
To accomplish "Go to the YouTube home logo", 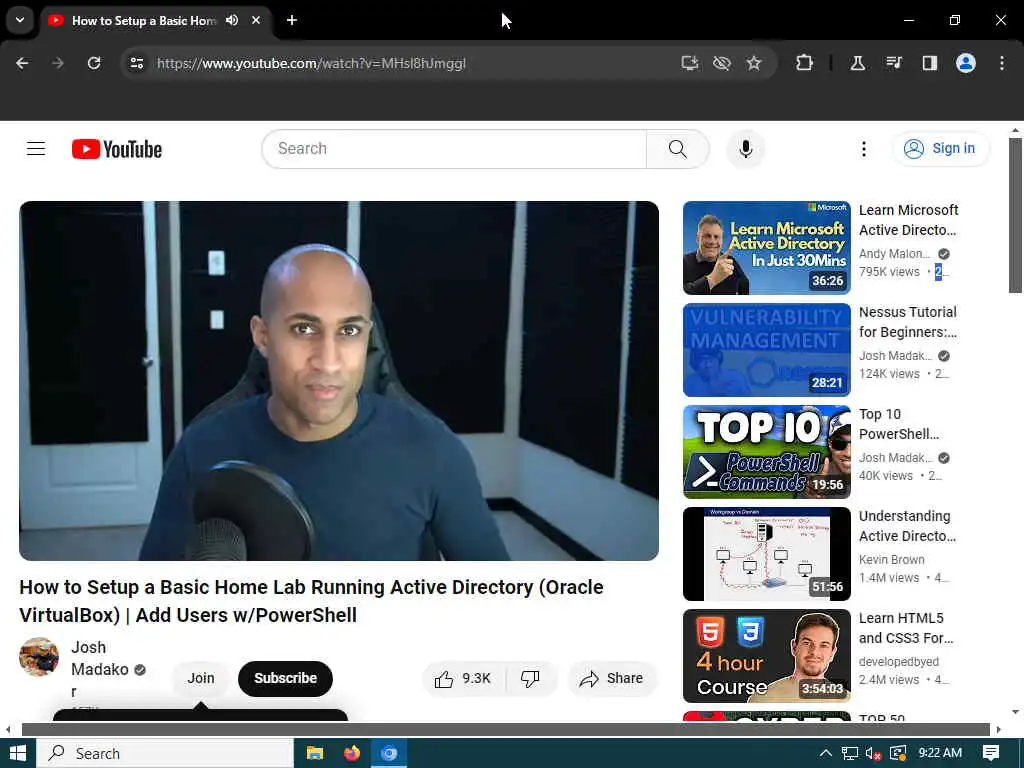I will (x=117, y=149).
